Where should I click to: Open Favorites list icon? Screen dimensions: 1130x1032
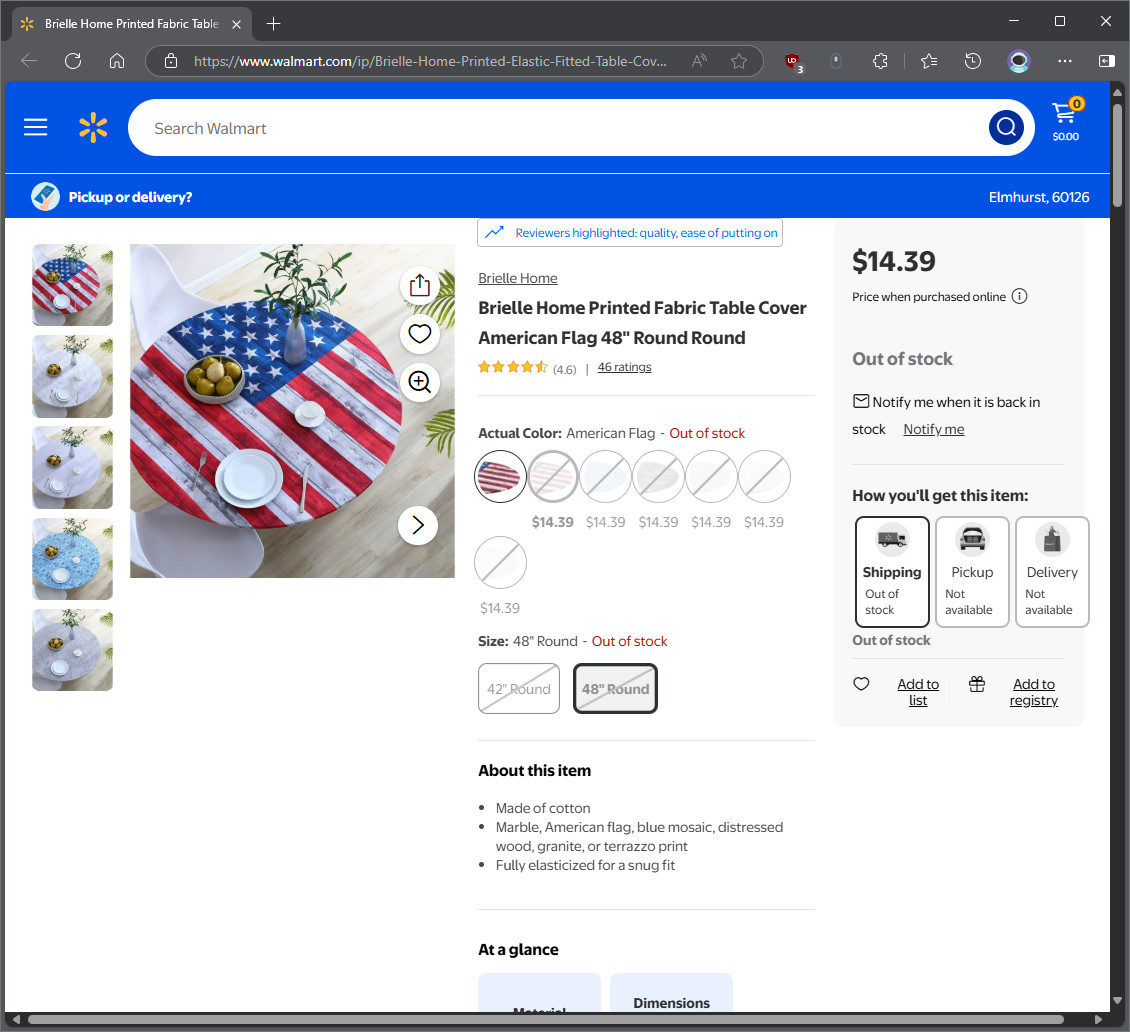pyautogui.click(x=929, y=61)
